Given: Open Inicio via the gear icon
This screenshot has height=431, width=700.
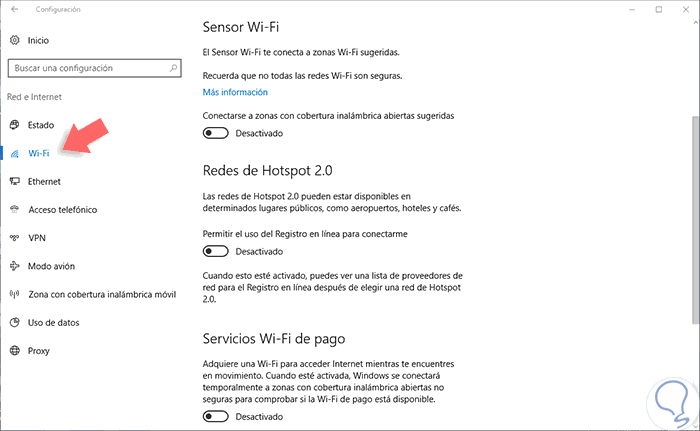Looking at the screenshot, I should (14, 40).
